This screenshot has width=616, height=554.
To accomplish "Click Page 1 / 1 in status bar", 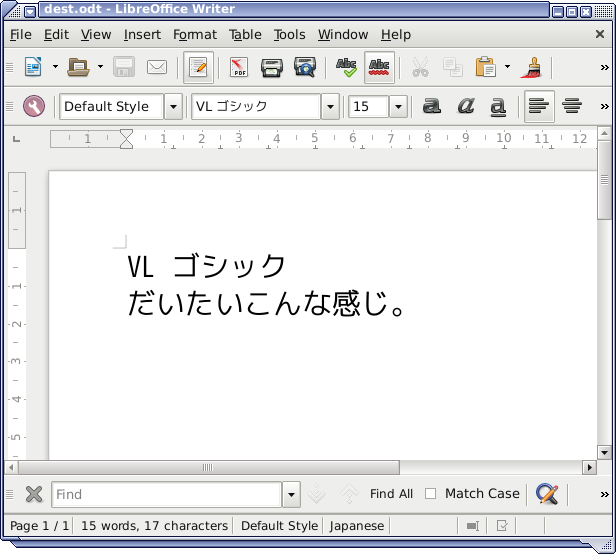I will point(39,526).
